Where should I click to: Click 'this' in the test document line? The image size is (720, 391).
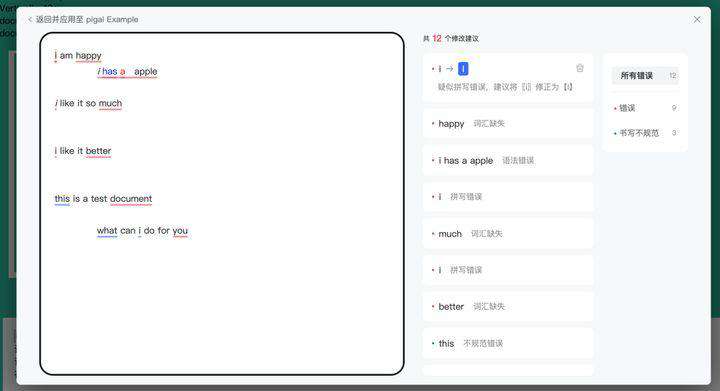pos(62,199)
